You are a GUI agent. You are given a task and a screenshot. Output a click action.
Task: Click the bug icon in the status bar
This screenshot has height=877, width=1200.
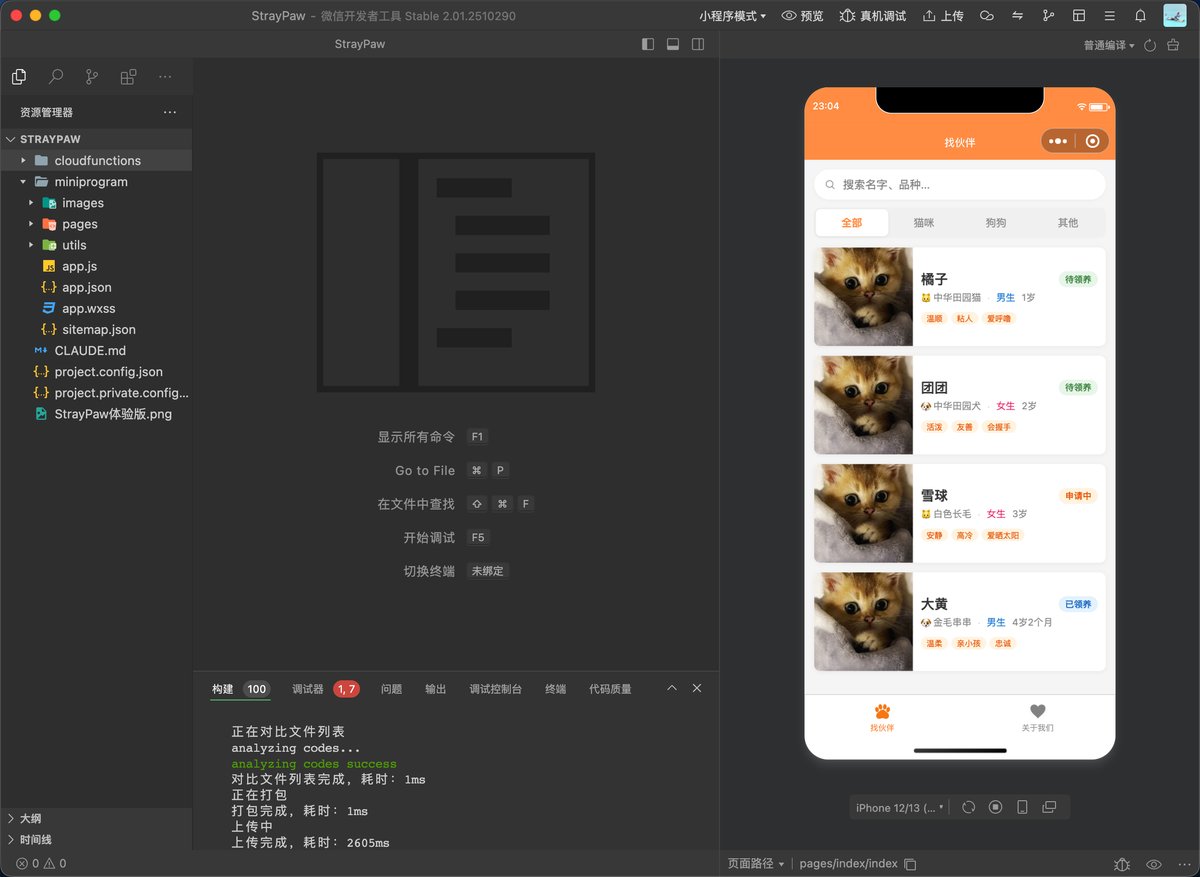[1122, 864]
